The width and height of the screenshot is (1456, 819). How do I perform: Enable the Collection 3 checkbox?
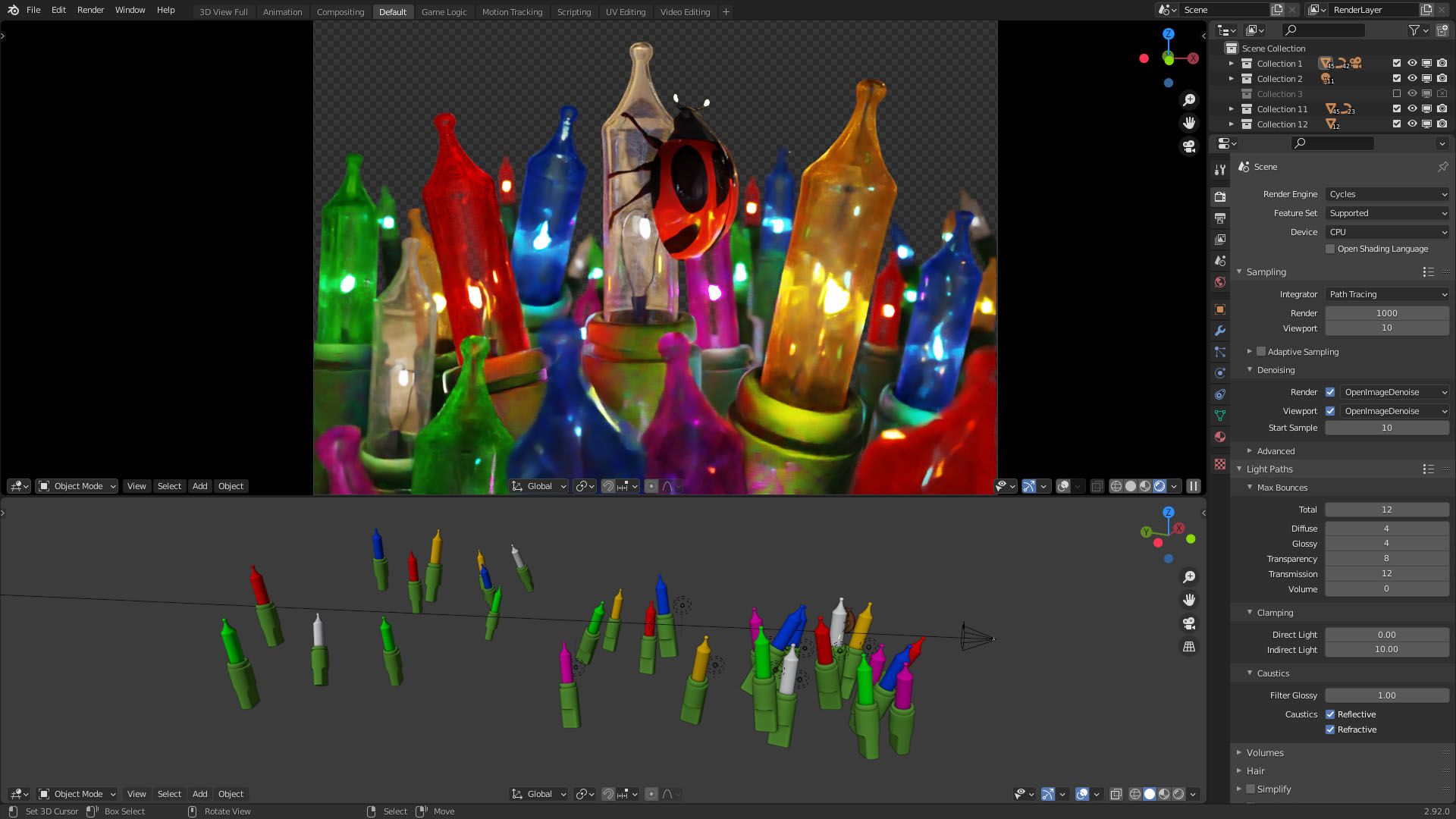point(1397,94)
